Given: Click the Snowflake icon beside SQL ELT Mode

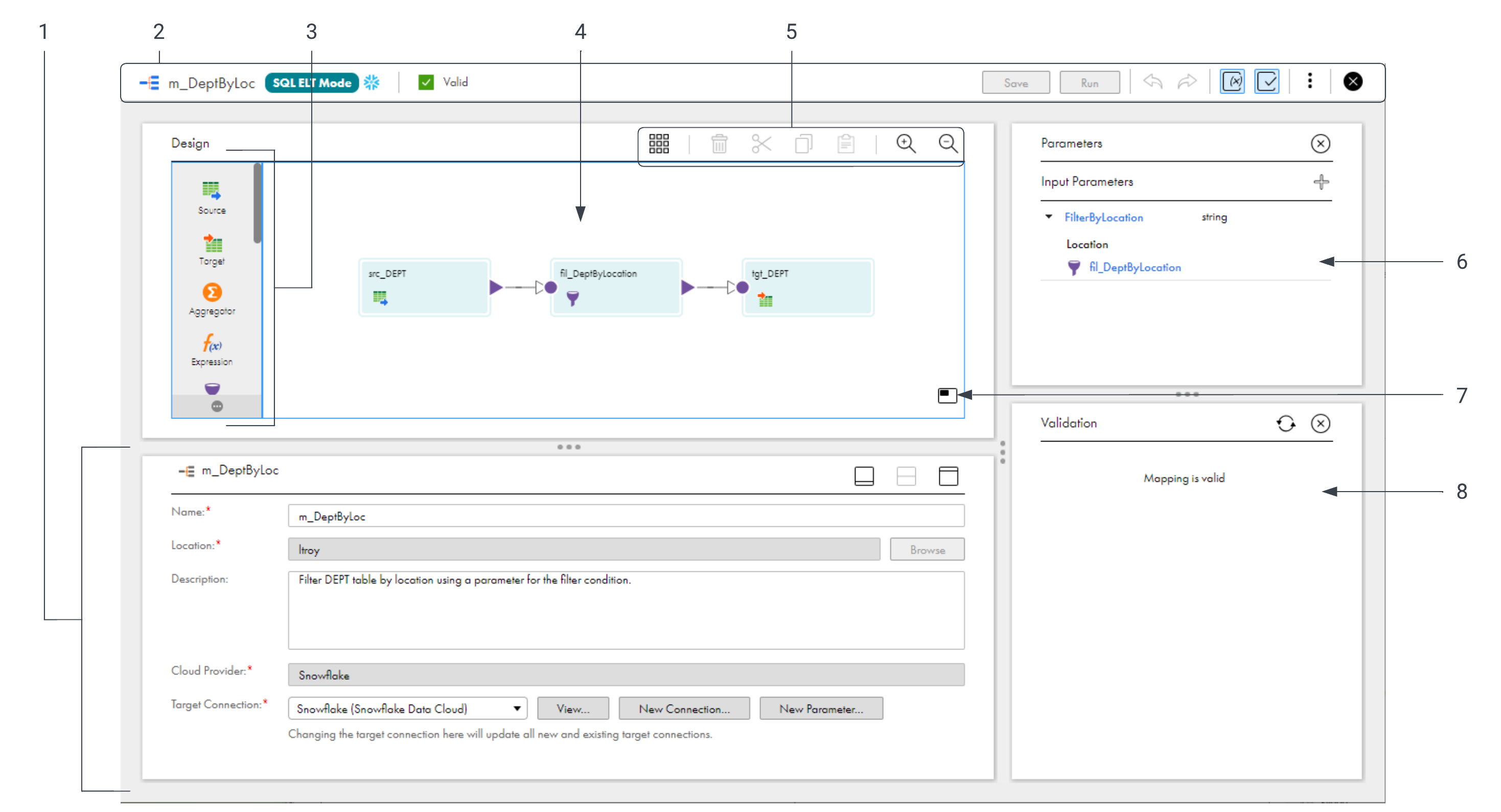Looking at the screenshot, I should click(x=372, y=82).
